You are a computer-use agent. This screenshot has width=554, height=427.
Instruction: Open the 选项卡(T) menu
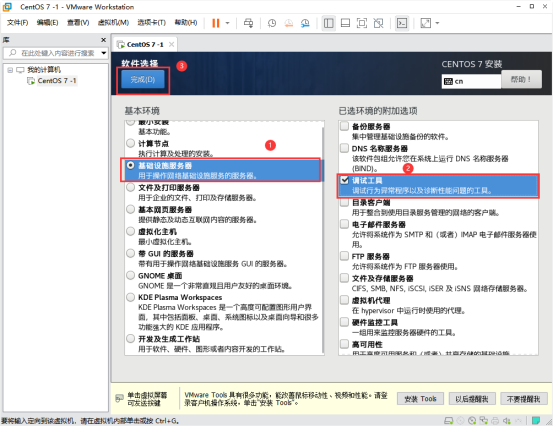151,23
